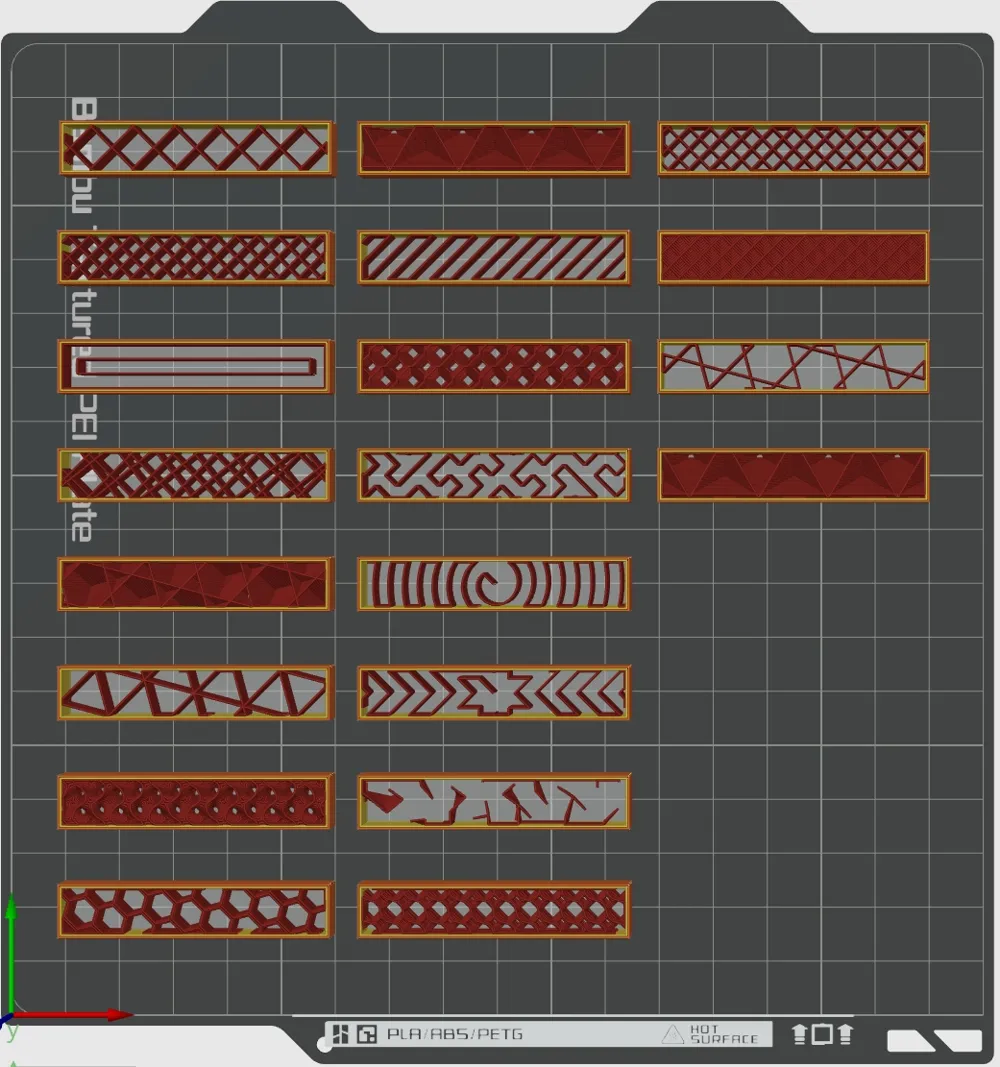Image resolution: width=1000 pixels, height=1067 pixels.
Task: Select the fine grid sample at top right
Action: (x=793, y=148)
